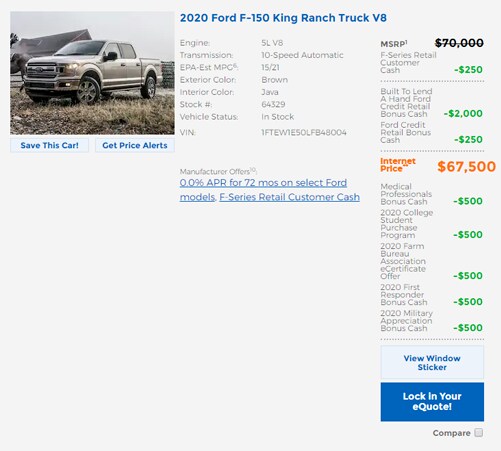The width and height of the screenshot is (501, 451).
Task: Click 2020 First Responder Bonus Cash row
Action: coord(431,295)
